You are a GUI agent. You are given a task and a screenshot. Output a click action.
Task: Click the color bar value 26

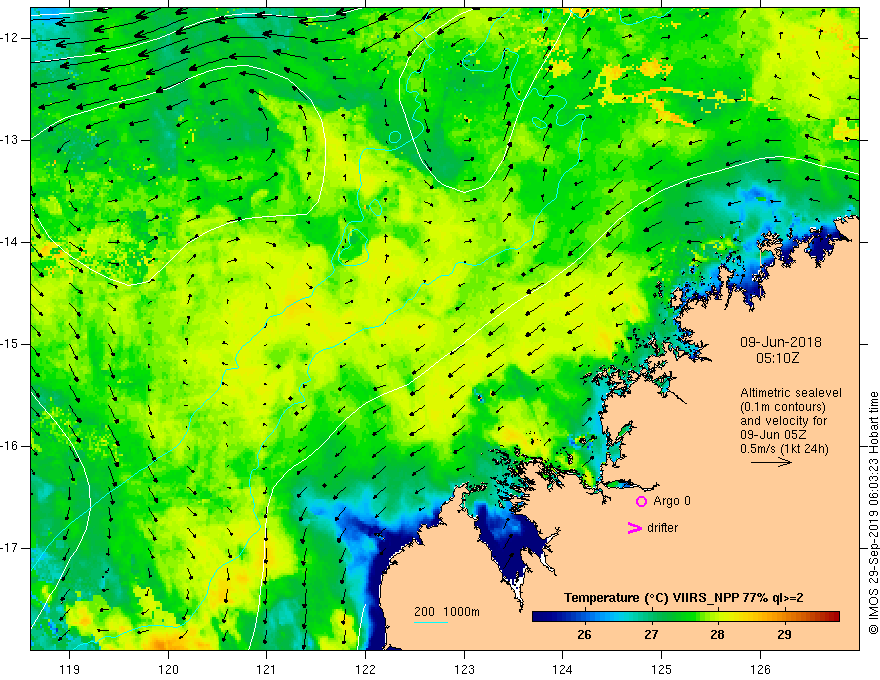point(584,635)
